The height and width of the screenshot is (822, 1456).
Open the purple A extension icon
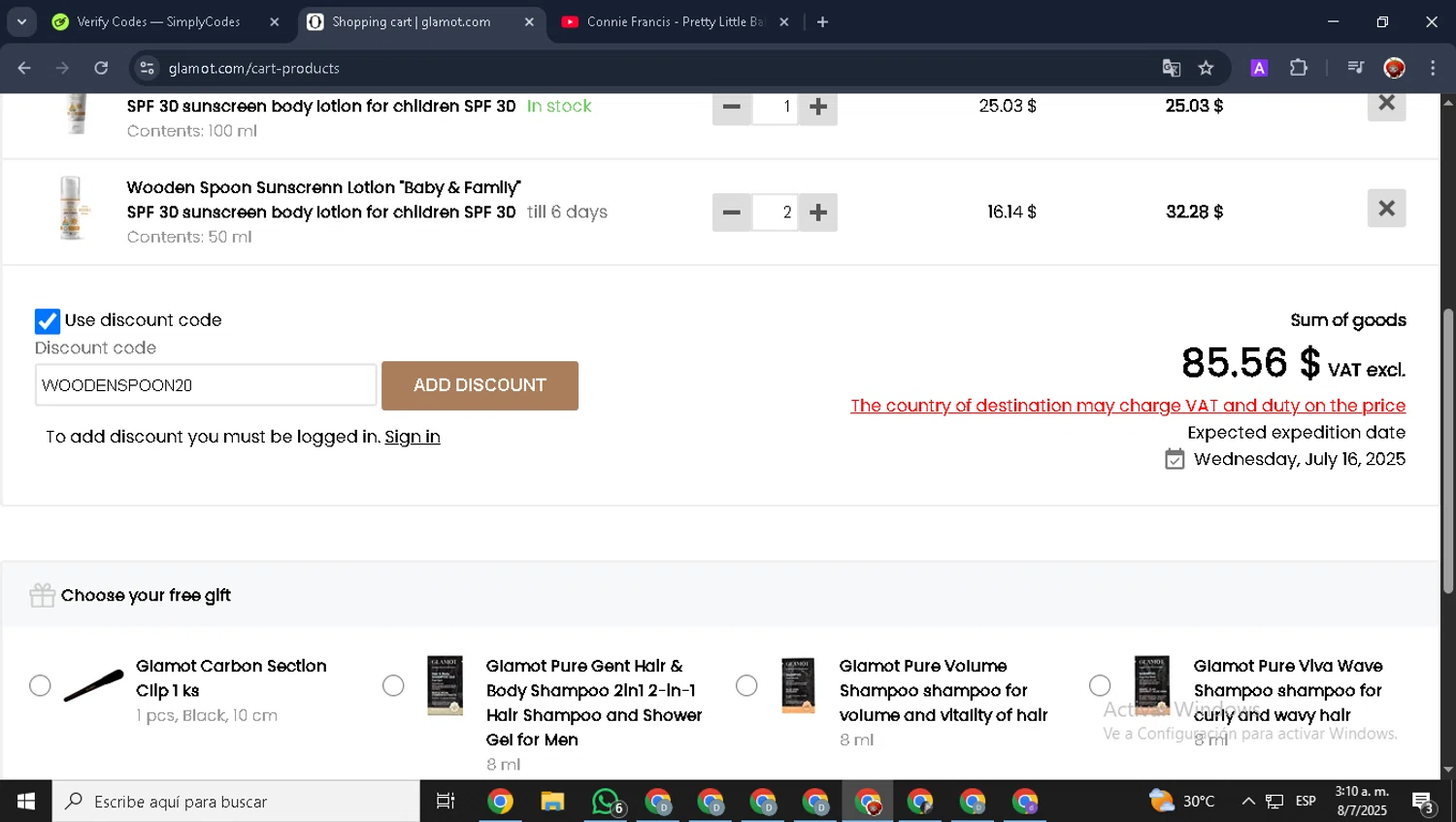(1259, 68)
